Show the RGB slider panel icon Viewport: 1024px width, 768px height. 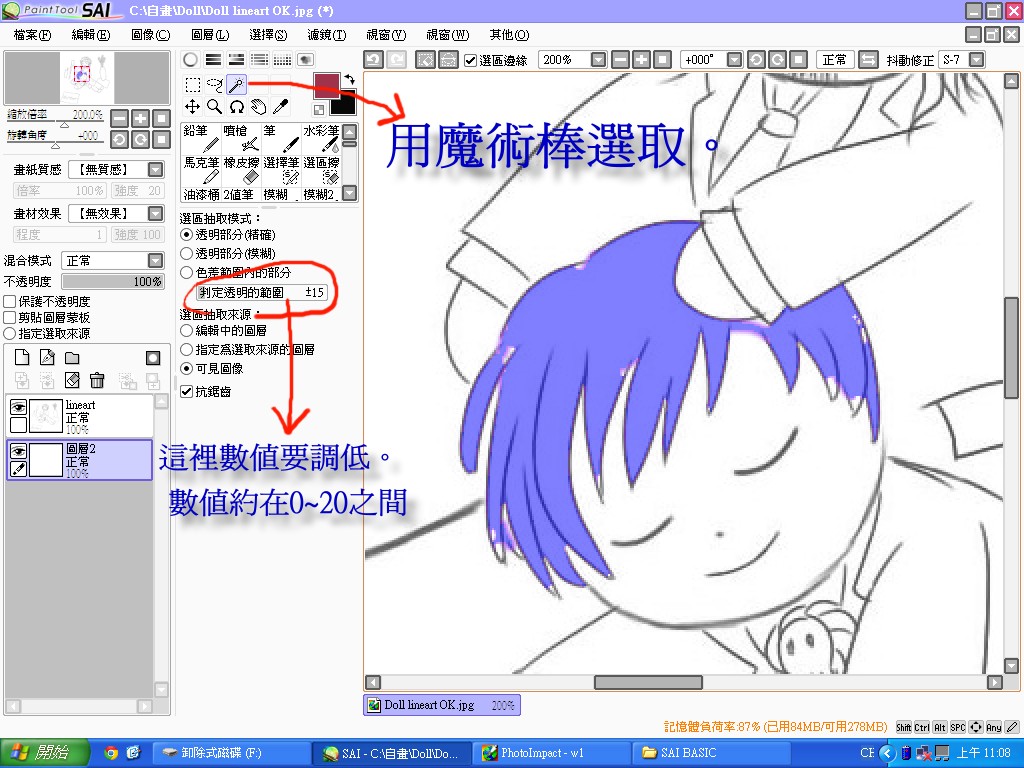click(x=214, y=59)
